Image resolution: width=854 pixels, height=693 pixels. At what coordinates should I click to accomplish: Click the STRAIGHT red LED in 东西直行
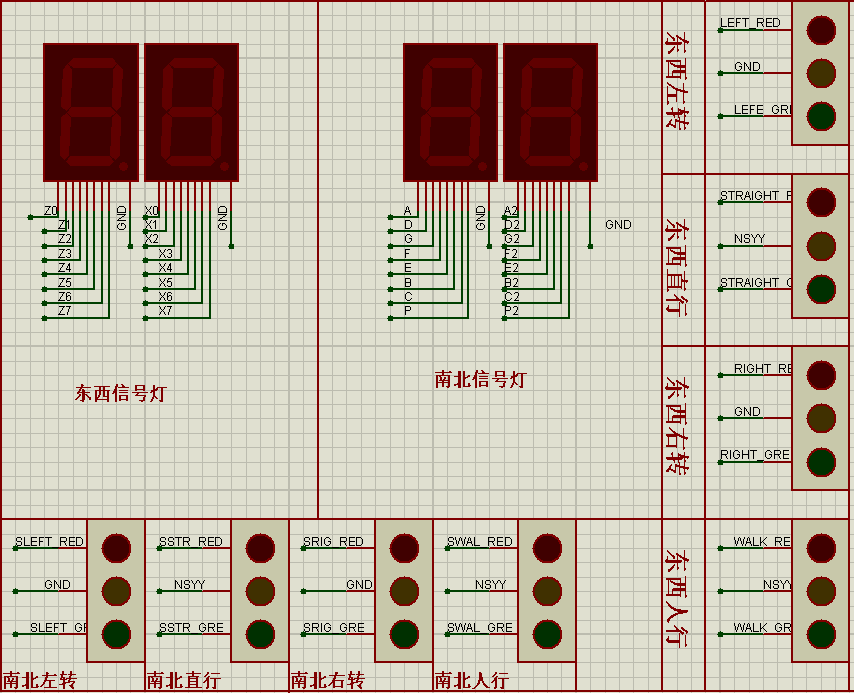click(x=821, y=202)
